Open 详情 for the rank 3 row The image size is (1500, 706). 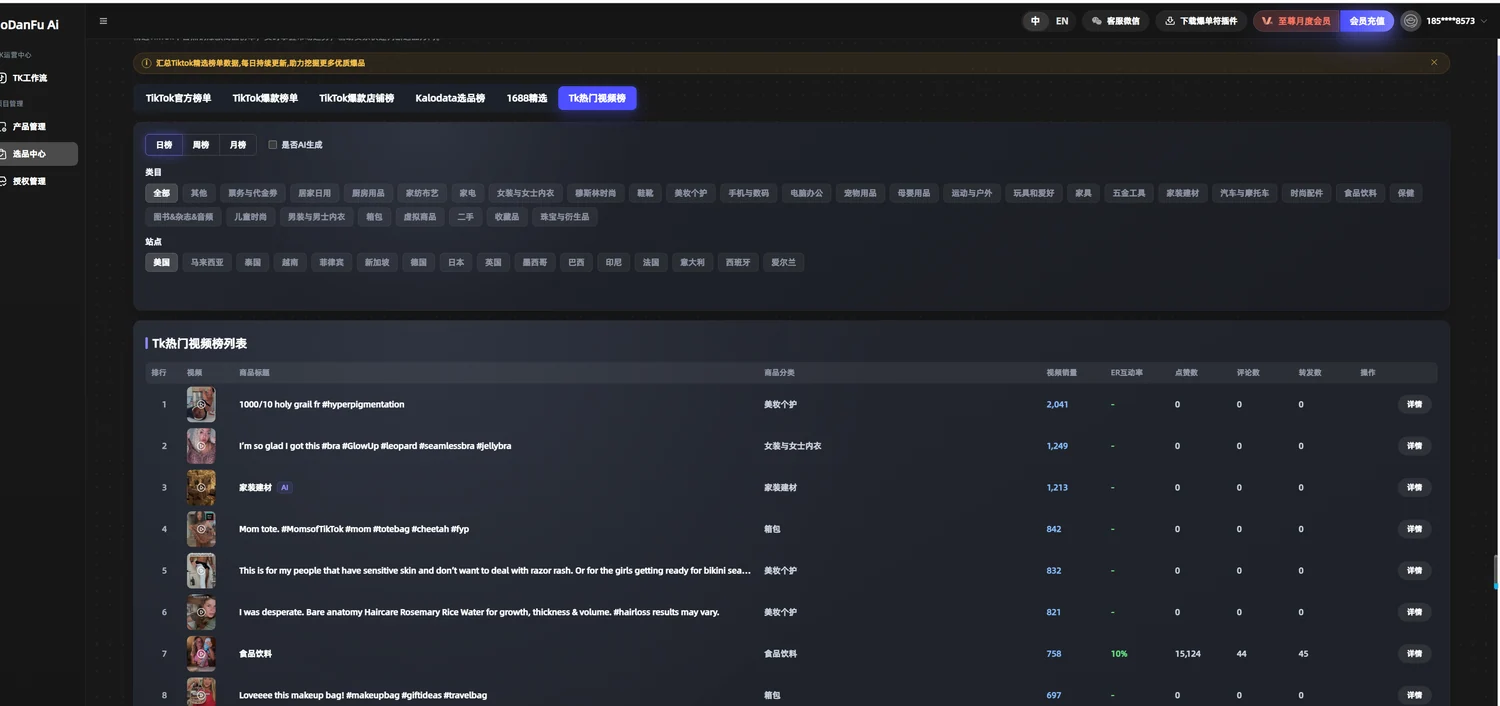[x=1414, y=488]
